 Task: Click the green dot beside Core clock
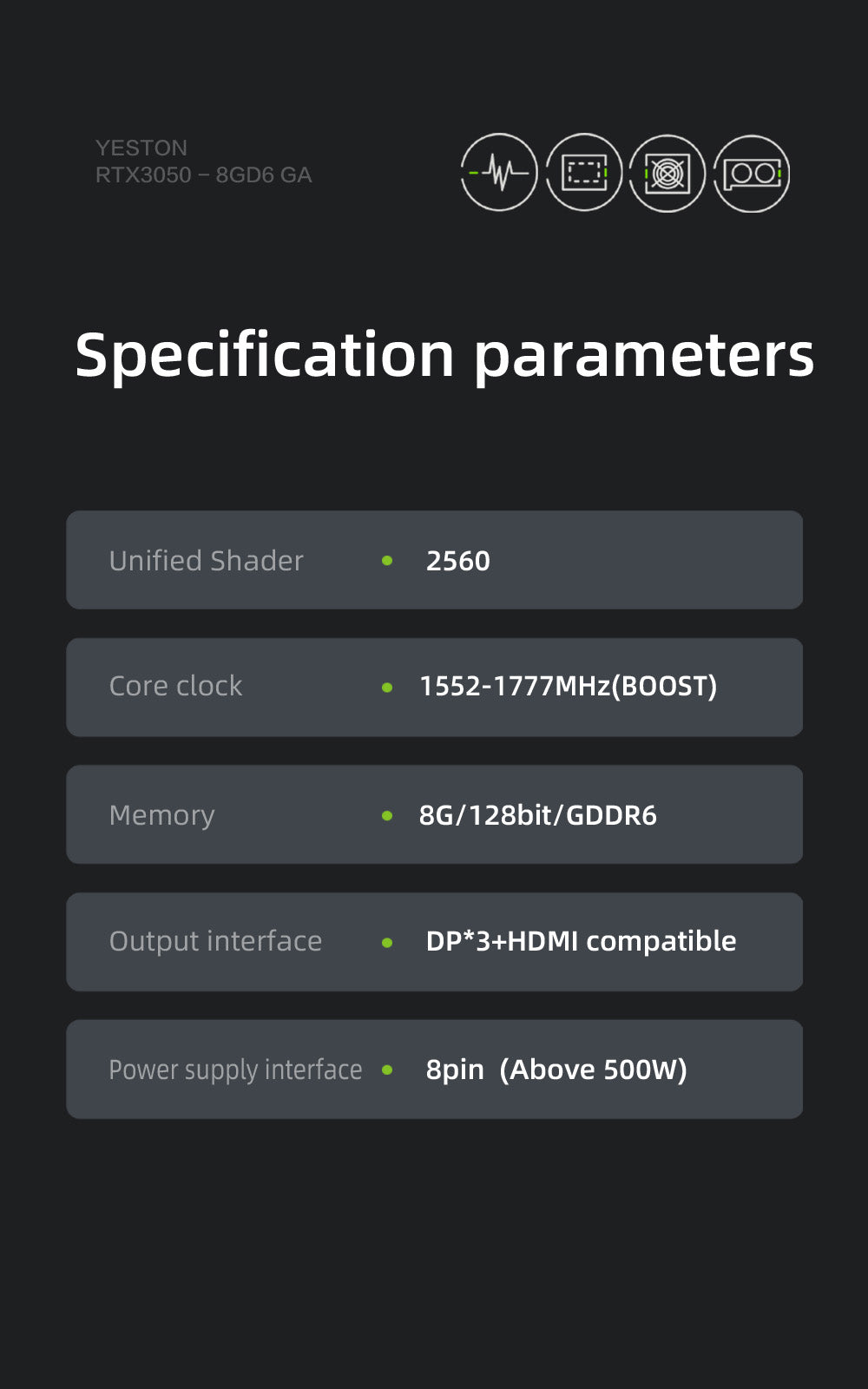click(387, 688)
